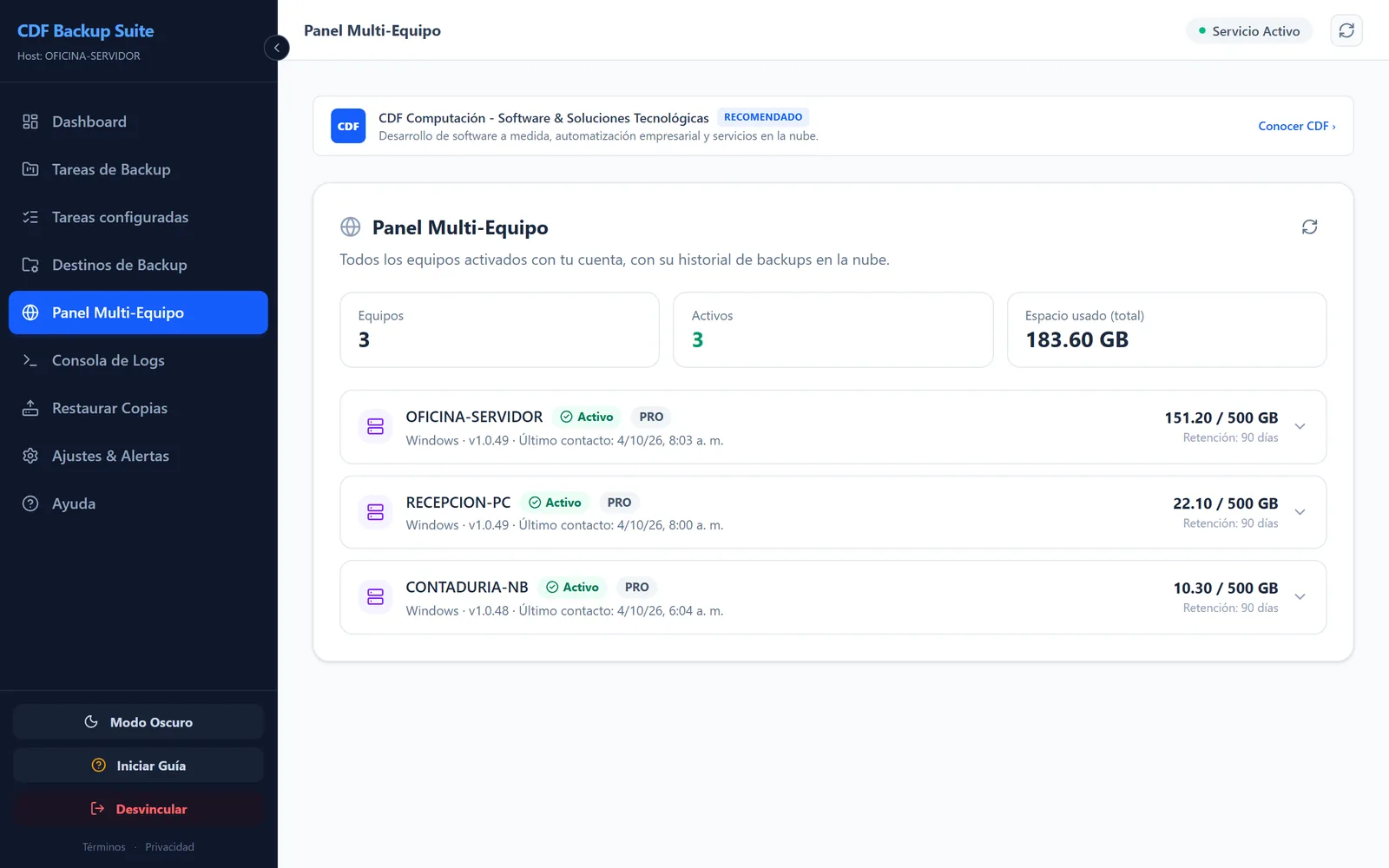
Task: Open the Ayuda section
Action: [x=138, y=503]
